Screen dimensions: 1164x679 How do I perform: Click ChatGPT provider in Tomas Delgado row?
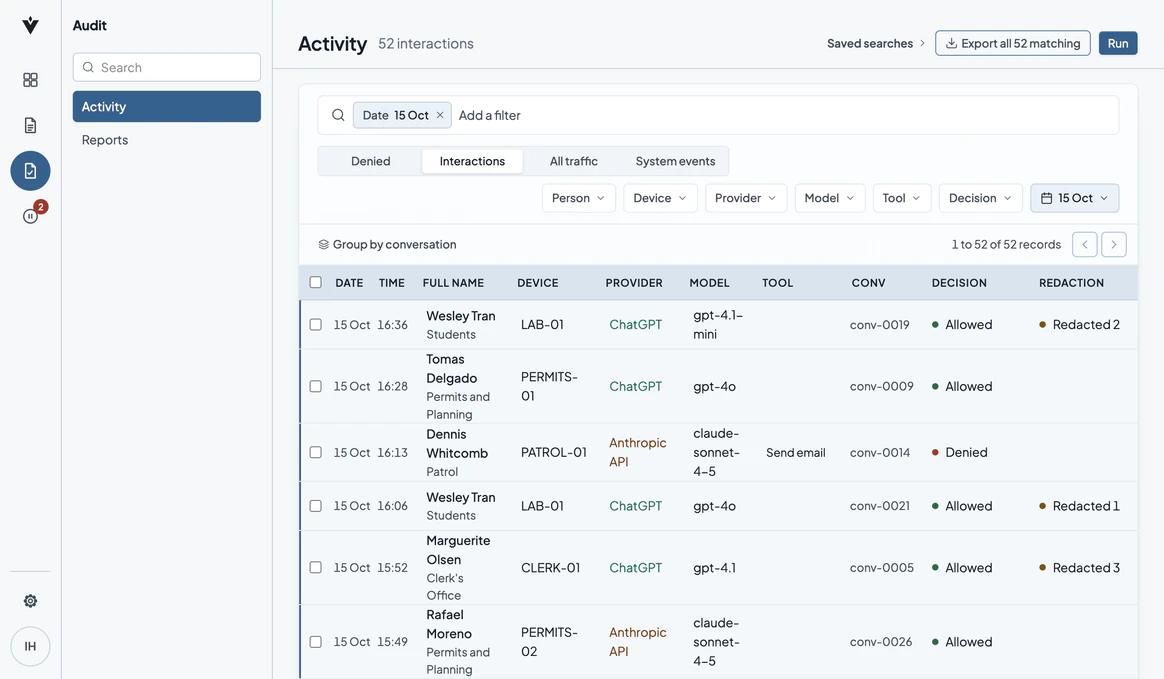[635, 387]
